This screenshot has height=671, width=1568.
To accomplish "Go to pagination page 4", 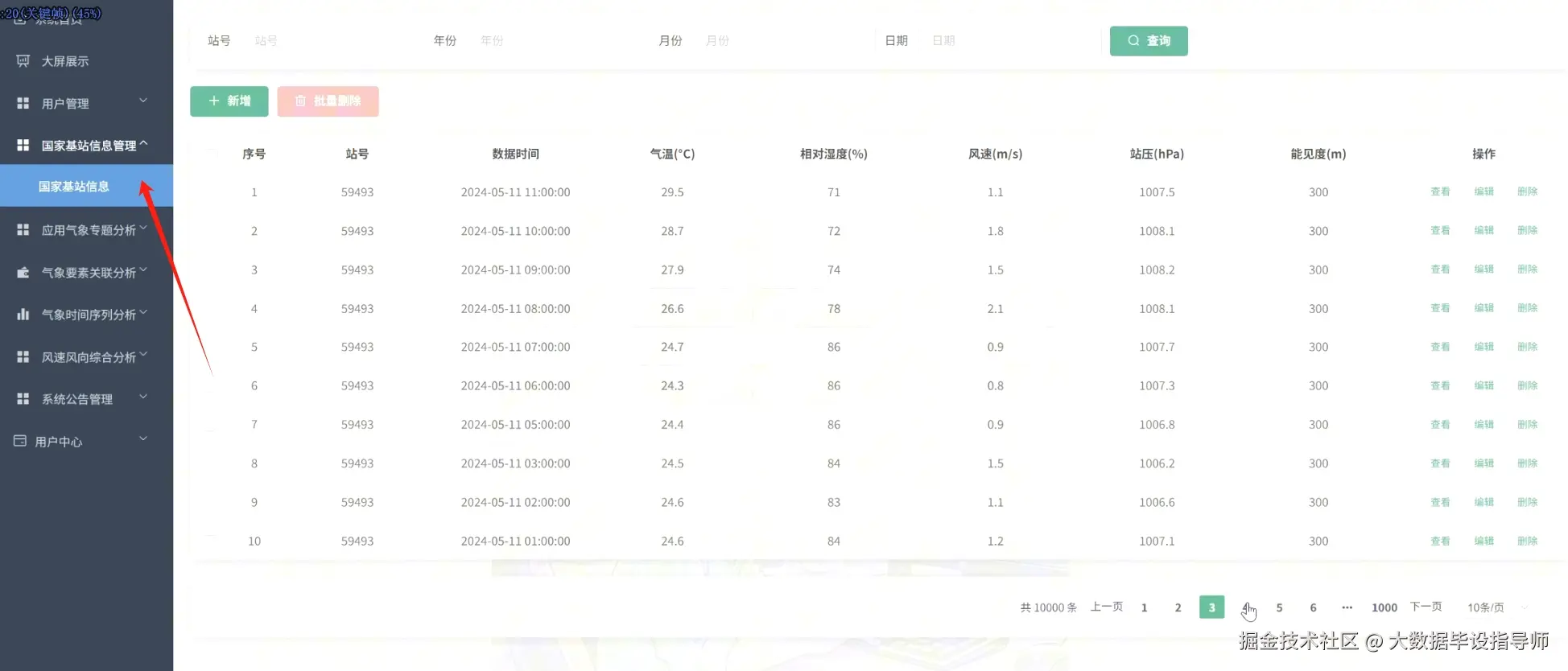I will pyautogui.click(x=1245, y=607).
